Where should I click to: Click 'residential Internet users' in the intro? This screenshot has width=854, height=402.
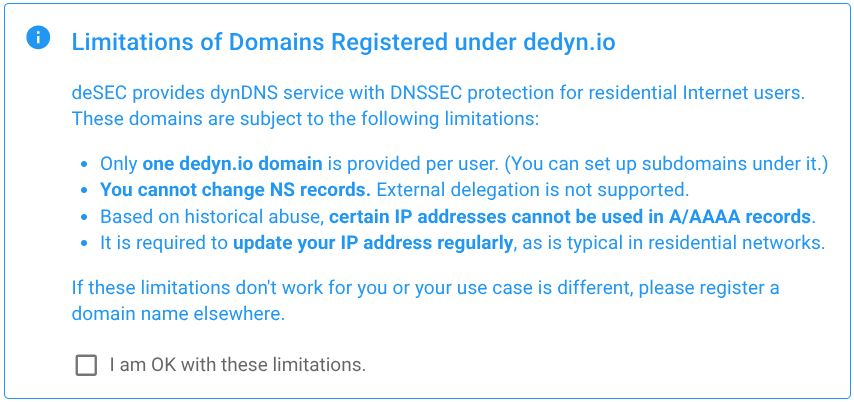coord(704,93)
